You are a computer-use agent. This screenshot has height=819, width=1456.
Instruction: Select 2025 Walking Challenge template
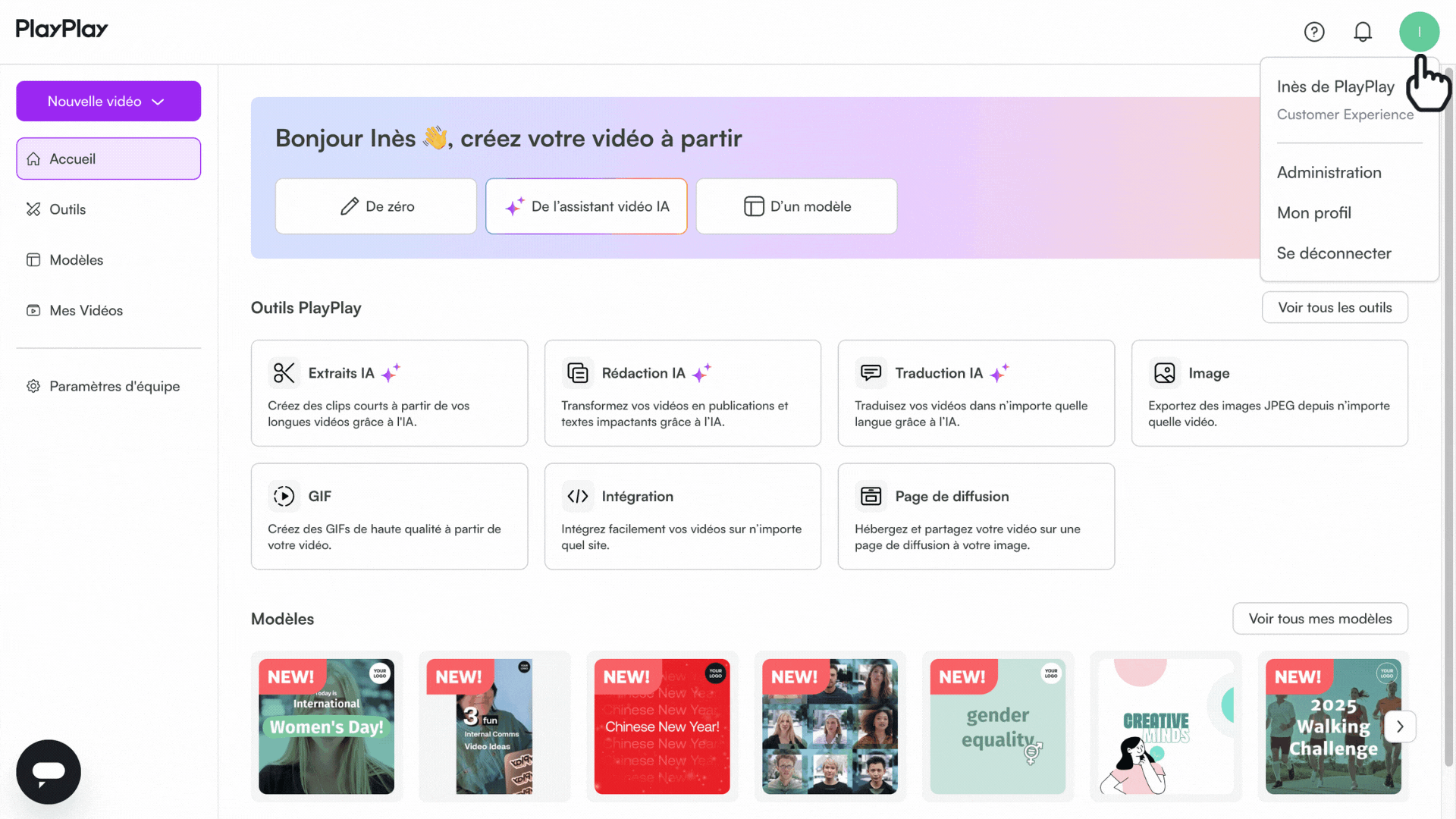click(1333, 726)
